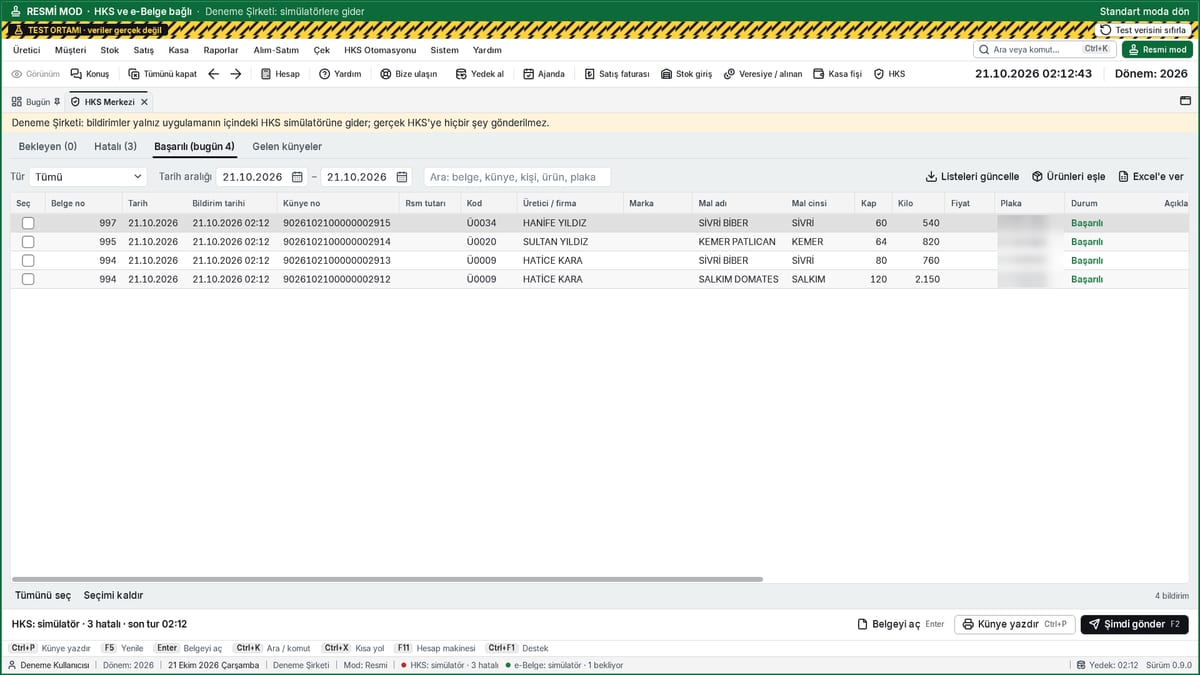Click the Tümünü kapat toolbar icon
This screenshot has width=1200, height=675.
point(134,74)
